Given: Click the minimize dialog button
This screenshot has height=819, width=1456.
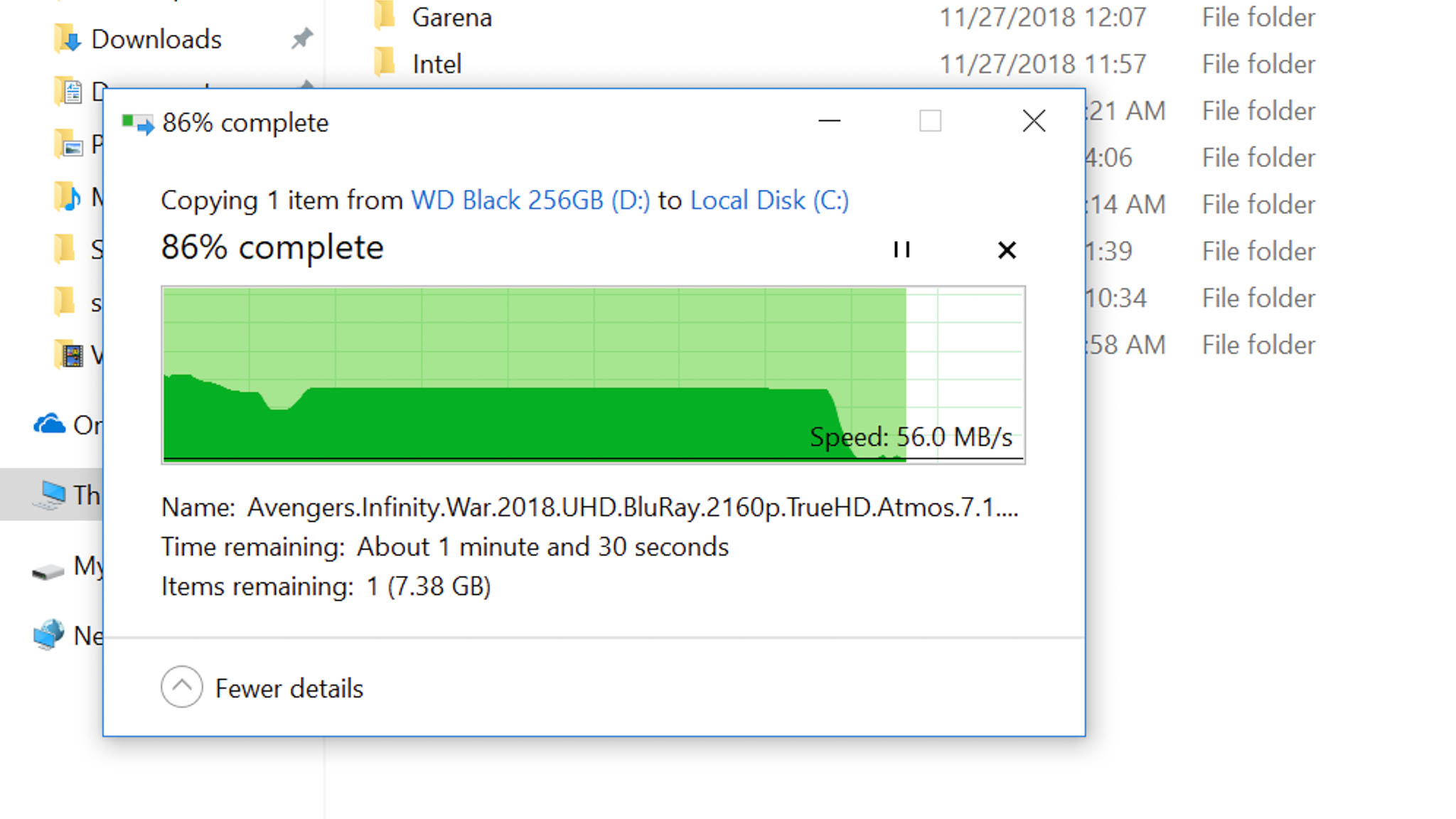Looking at the screenshot, I should point(828,120).
